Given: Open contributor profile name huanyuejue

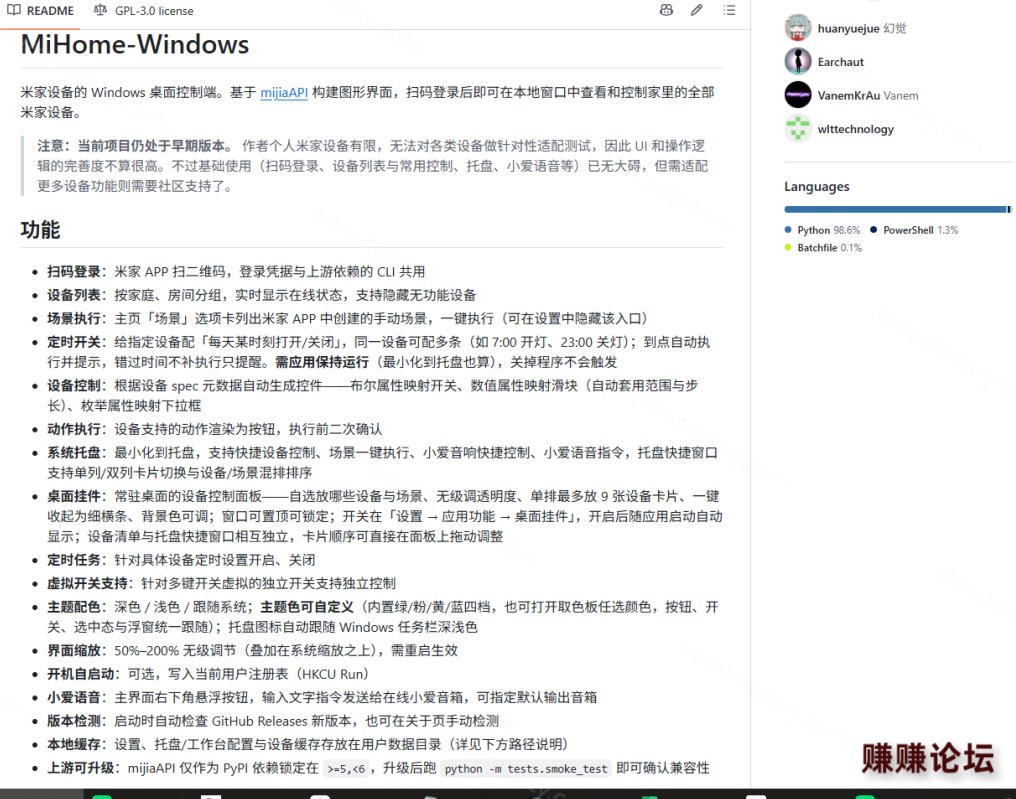Looking at the screenshot, I should coord(848,29).
